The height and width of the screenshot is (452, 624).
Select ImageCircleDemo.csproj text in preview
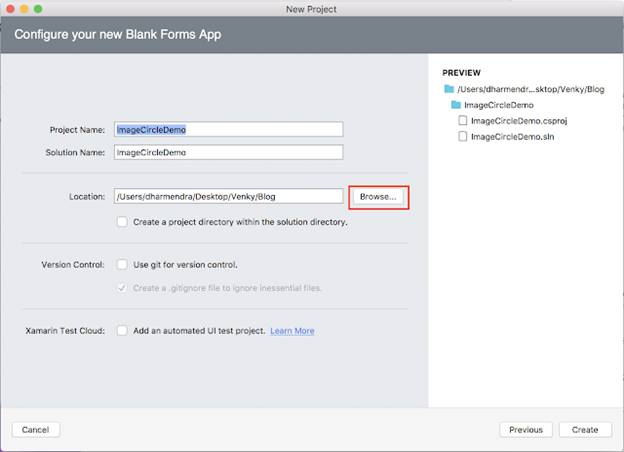[519, 121]
